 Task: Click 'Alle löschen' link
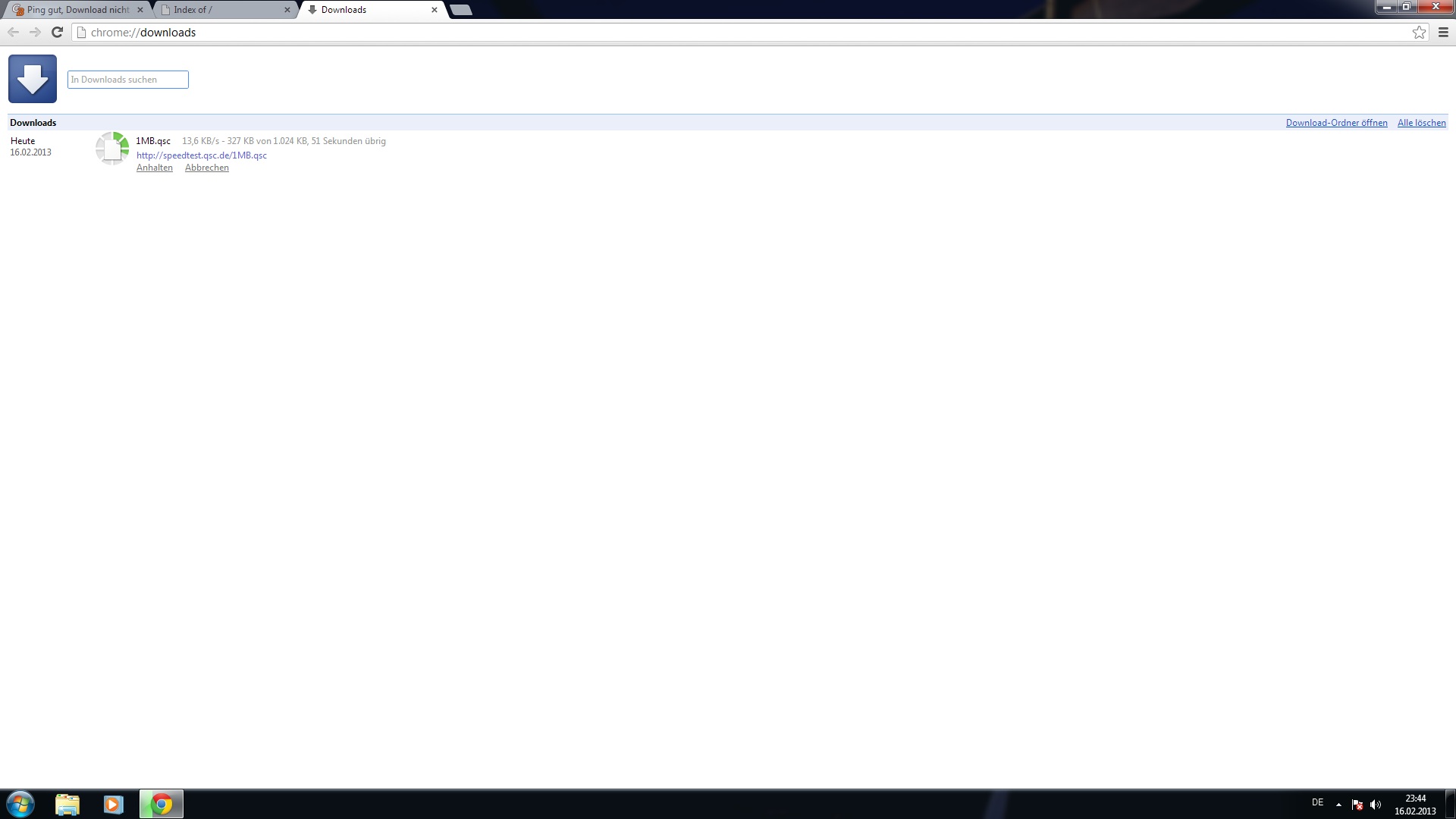pyautogui.click(x=1421, y=123)
